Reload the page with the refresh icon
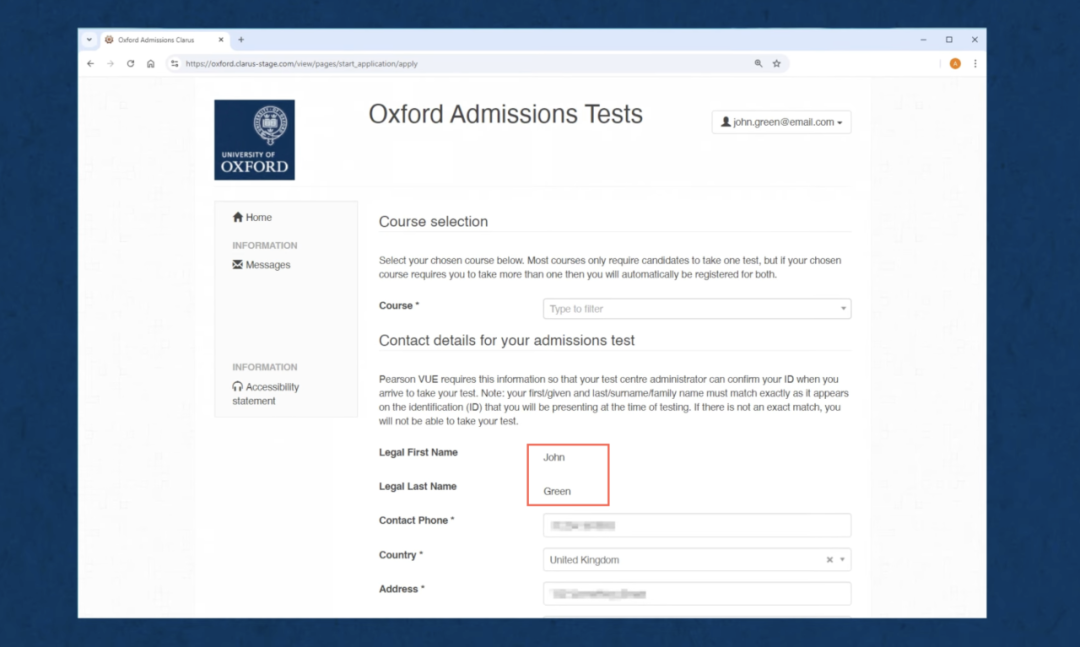The height and width of the screenshot is (647, 1080). [x=130, y=63]
